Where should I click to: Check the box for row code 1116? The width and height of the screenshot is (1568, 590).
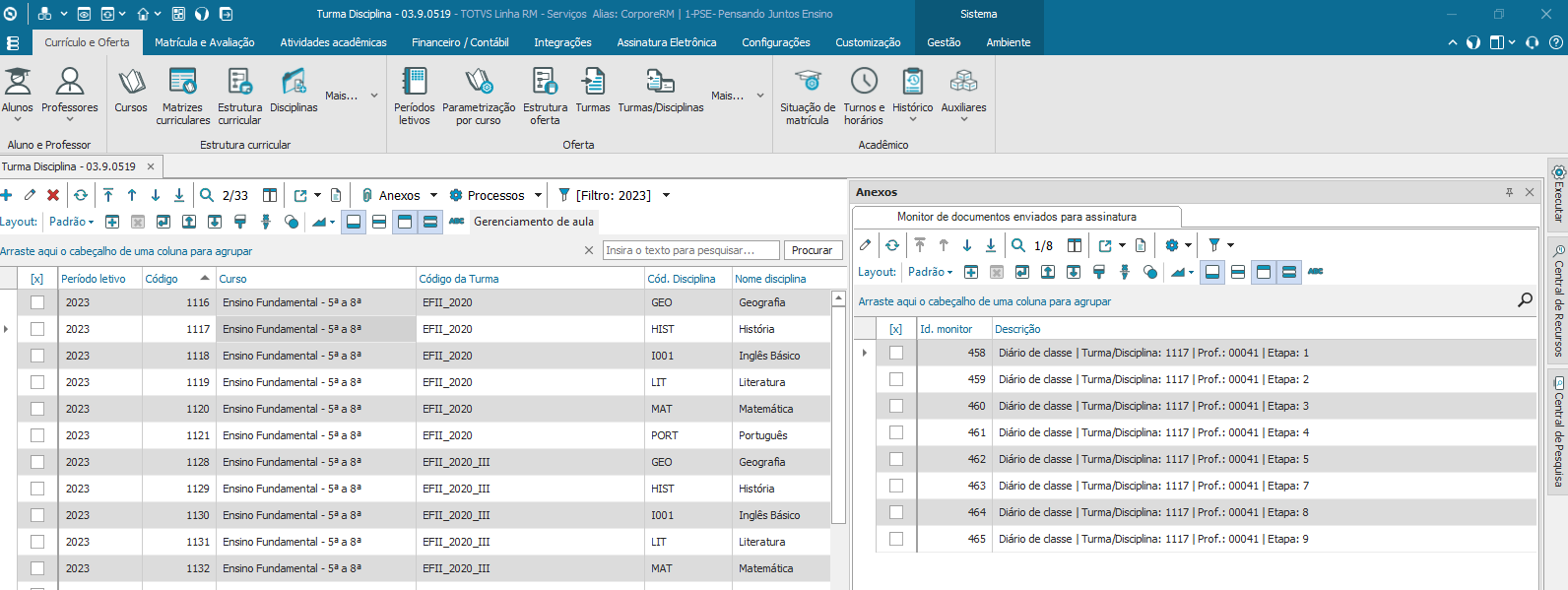pos(37,302)
